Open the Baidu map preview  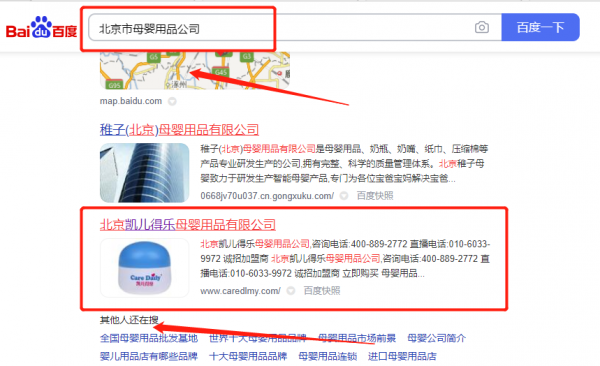pyautogui.click(x=195, y=70)
